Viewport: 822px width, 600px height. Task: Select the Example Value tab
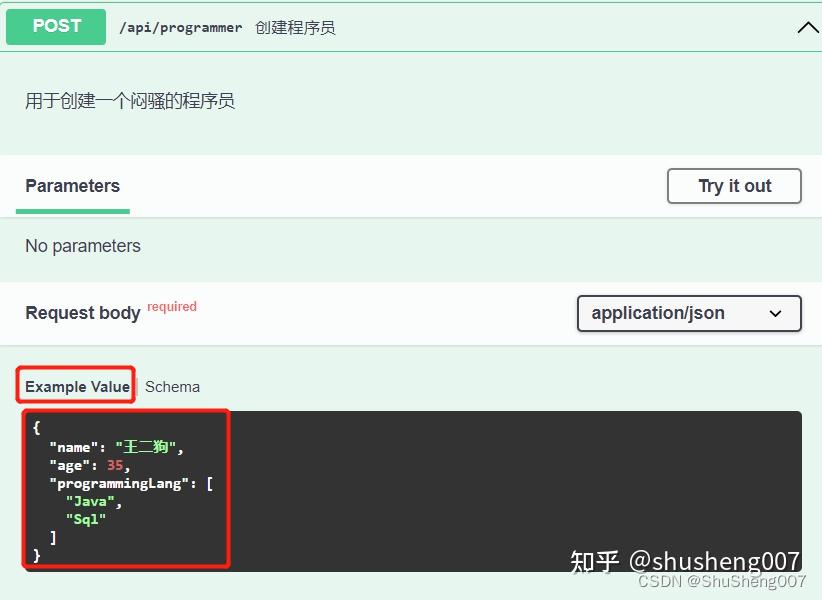click(74, 386)
